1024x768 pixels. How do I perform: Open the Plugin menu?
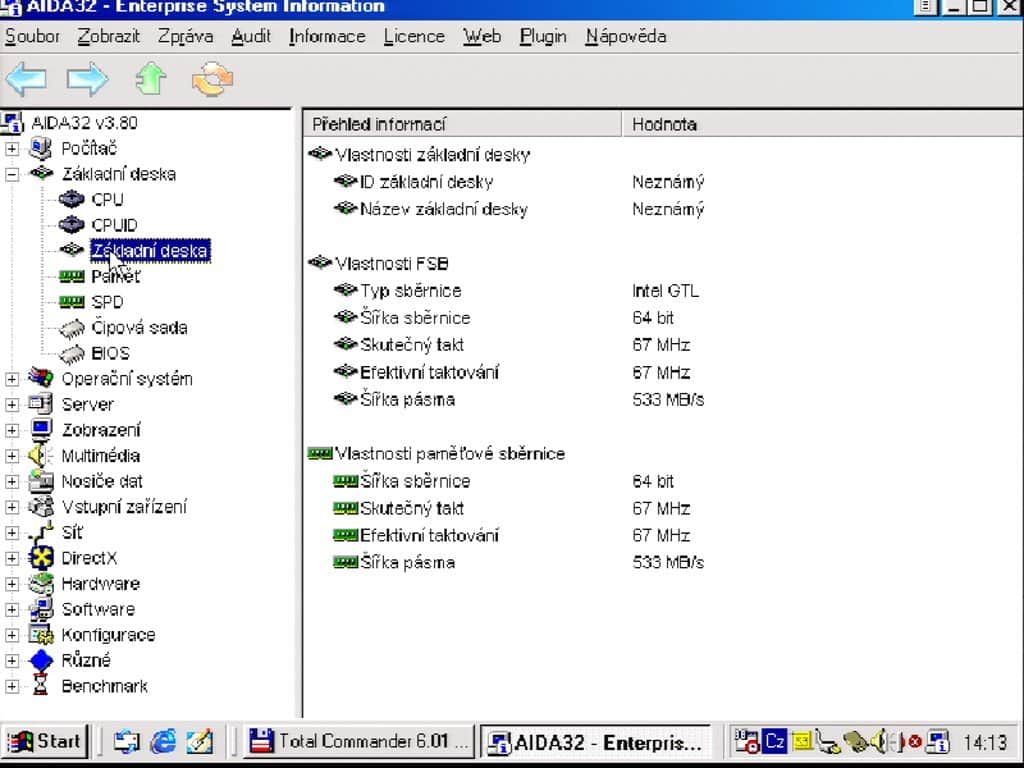click(x=543, y=36)
